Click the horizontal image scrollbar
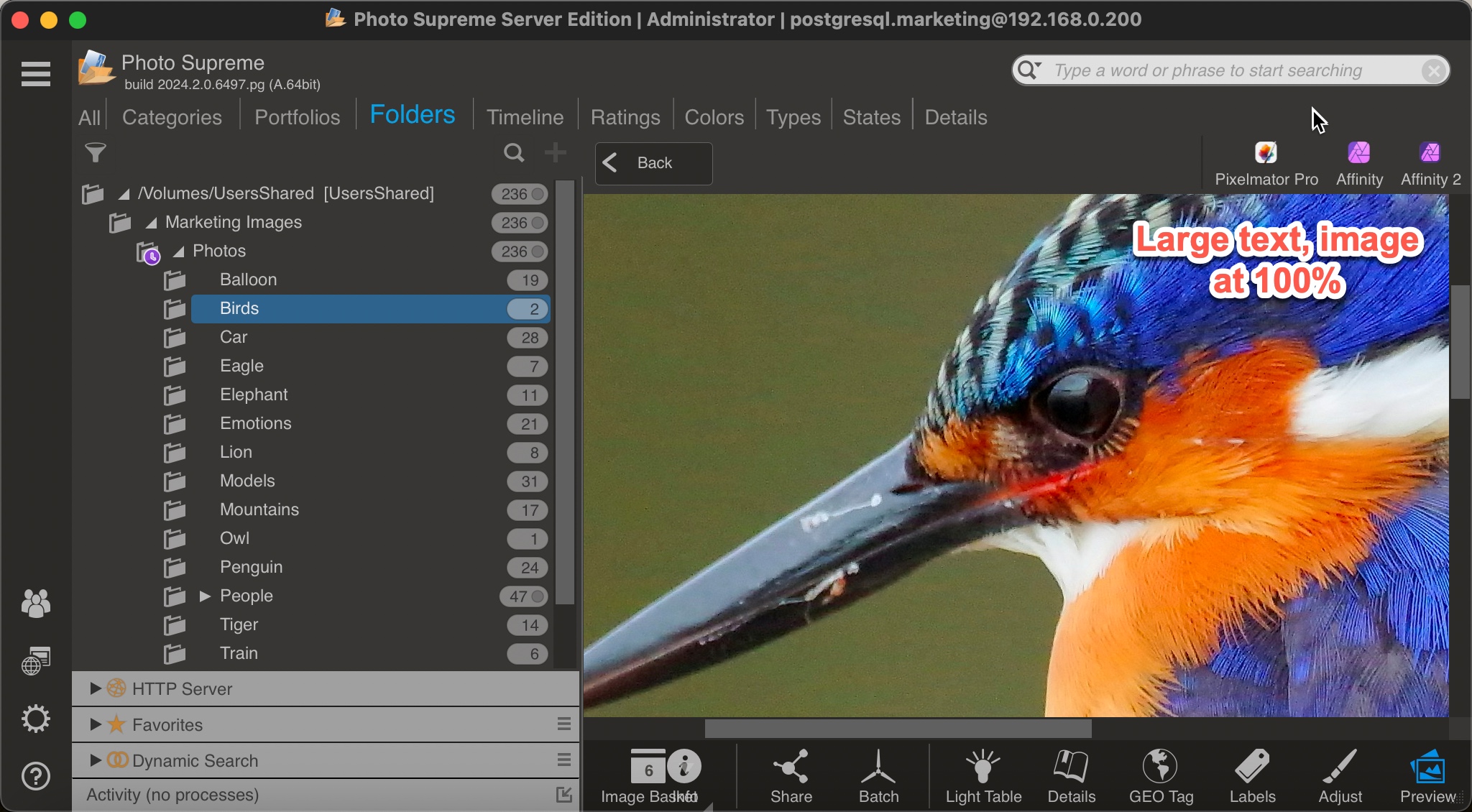 tap(898, 729)
